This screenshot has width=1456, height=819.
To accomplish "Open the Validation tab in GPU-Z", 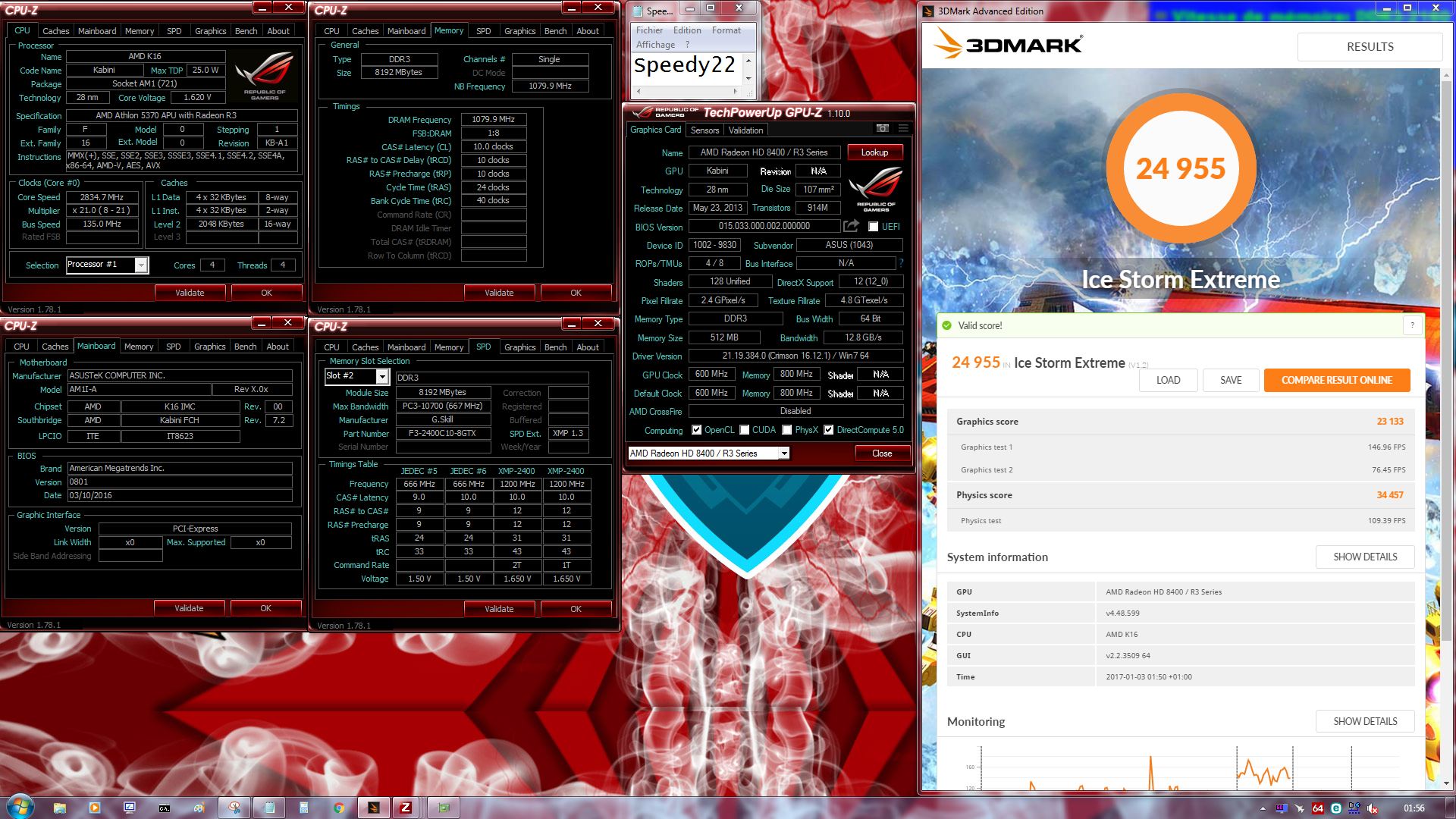I will [745, 130].
